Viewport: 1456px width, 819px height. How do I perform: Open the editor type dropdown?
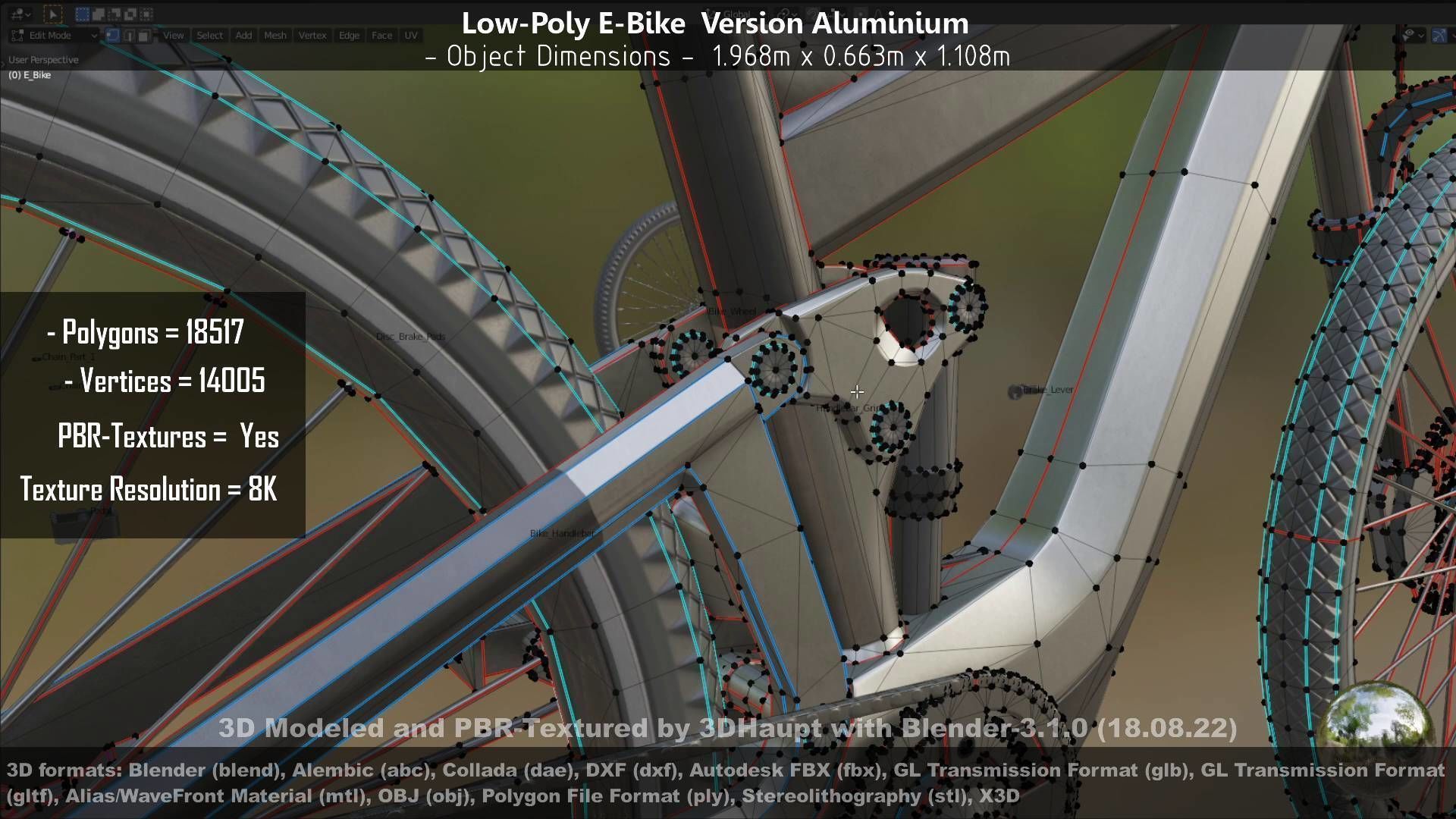20,14
